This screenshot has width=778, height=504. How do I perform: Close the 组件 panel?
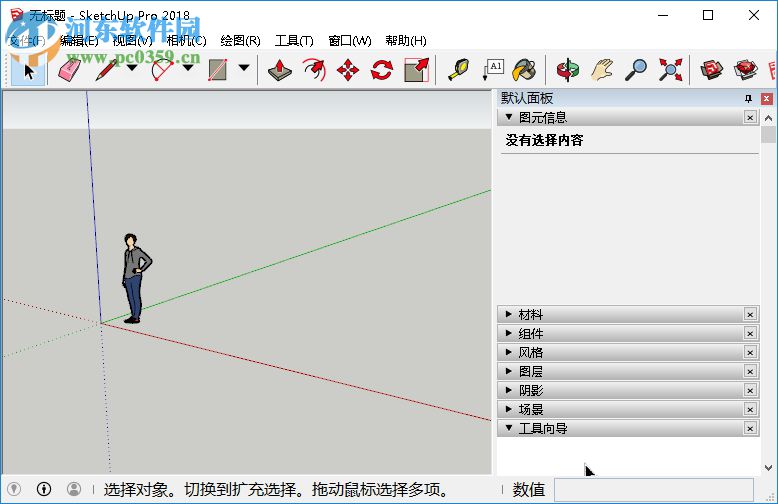[x=750, y=333]
